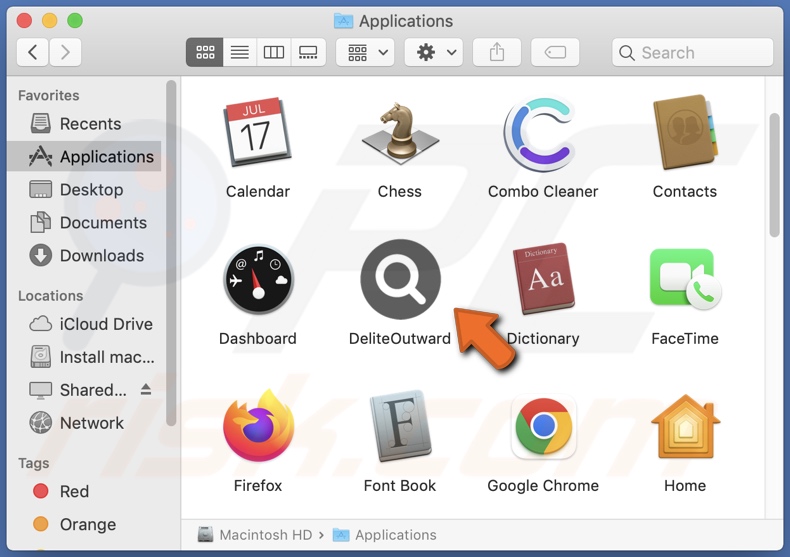790x557 pixels.
Task: Click the sidebar scrollbar
Action: [x=171, y=253]
